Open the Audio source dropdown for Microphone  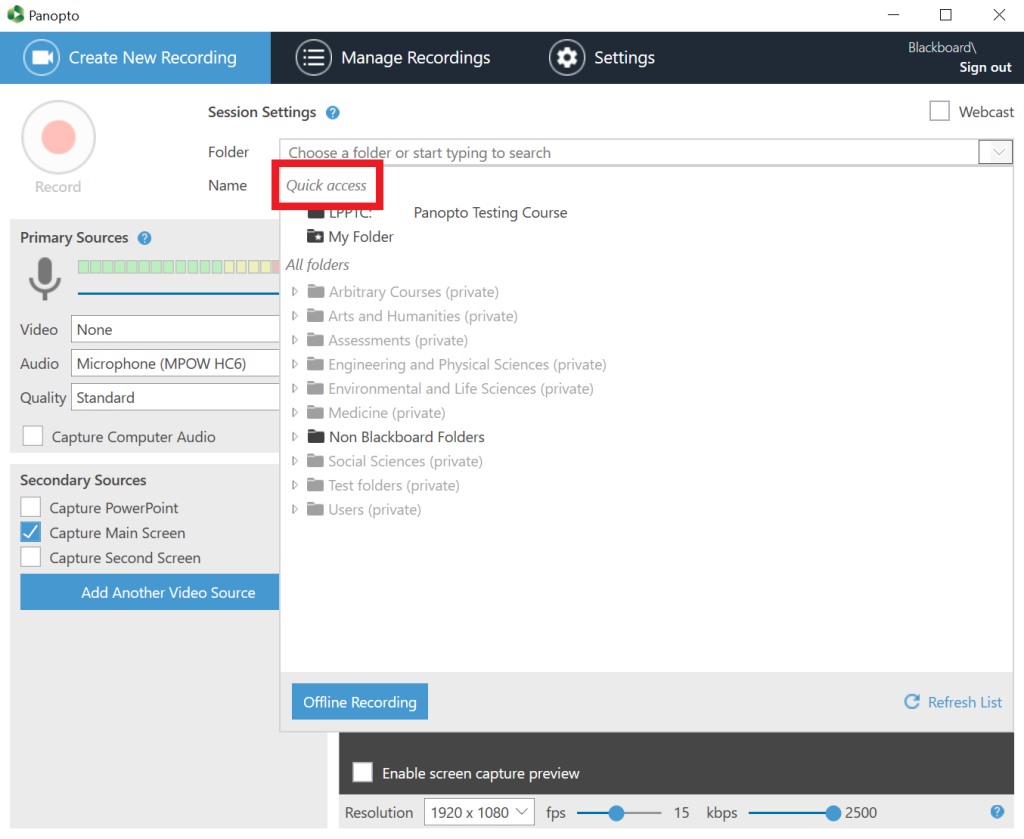(x=175, y=364)
